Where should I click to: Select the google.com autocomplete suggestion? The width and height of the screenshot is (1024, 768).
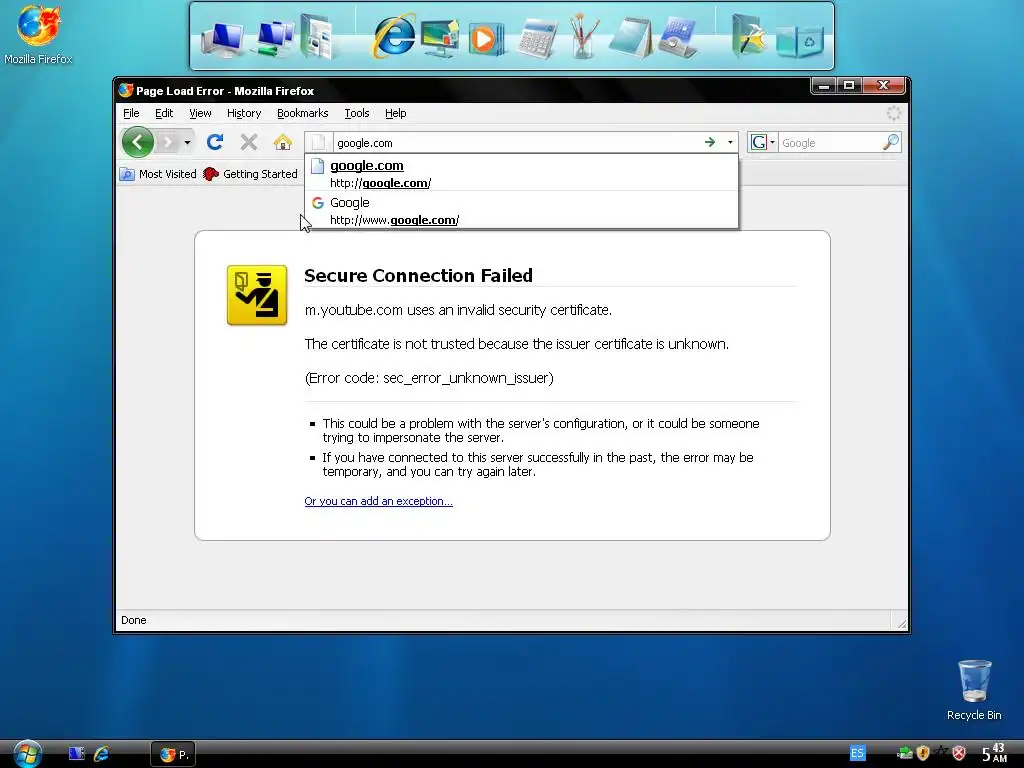(521, 173)
